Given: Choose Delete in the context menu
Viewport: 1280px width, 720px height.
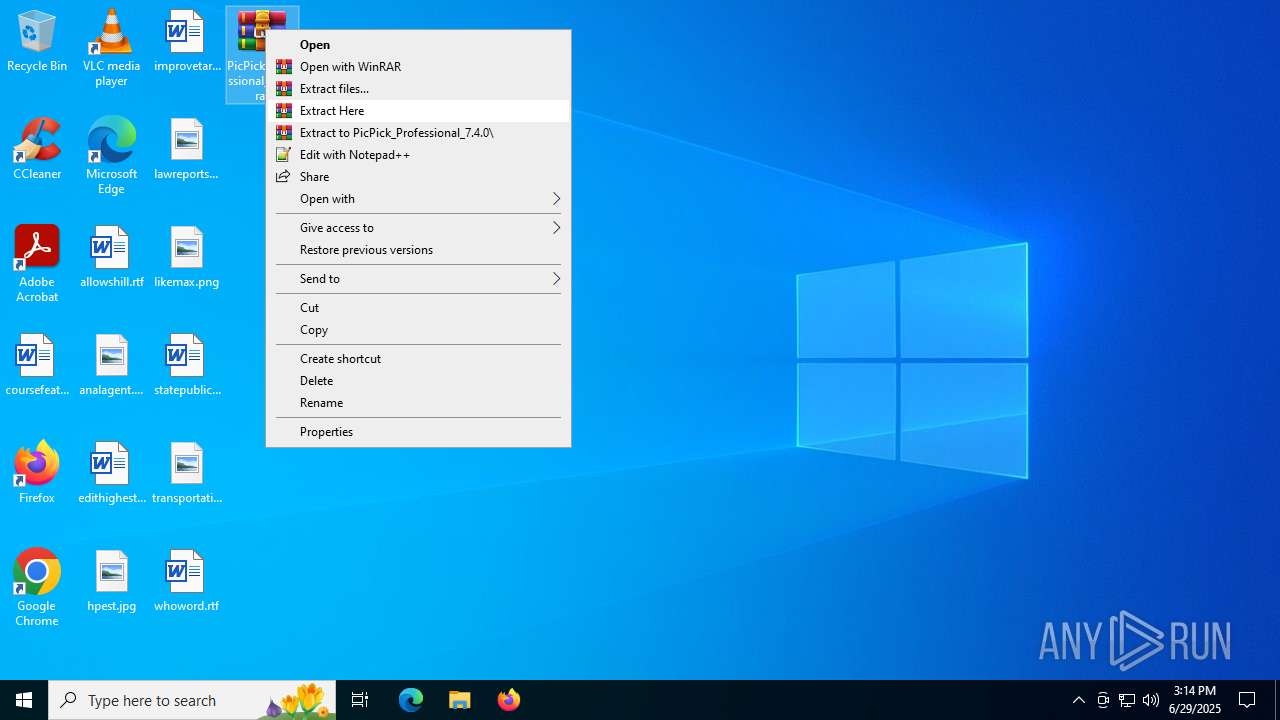Looking at the screenshot, I should click(418, 381).
